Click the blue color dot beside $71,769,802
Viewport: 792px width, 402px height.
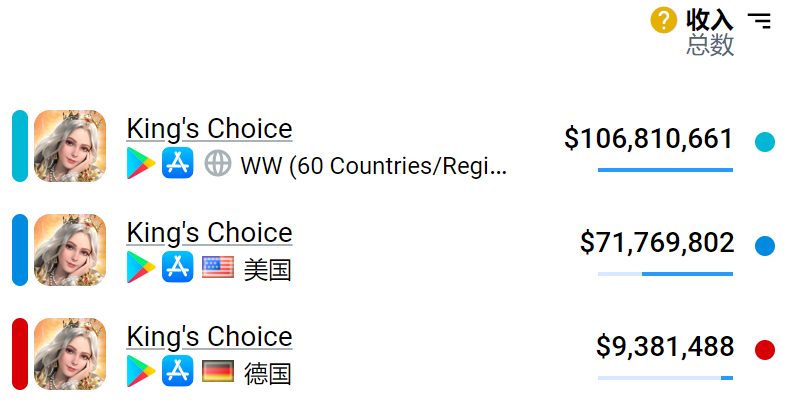click(765, 246)
